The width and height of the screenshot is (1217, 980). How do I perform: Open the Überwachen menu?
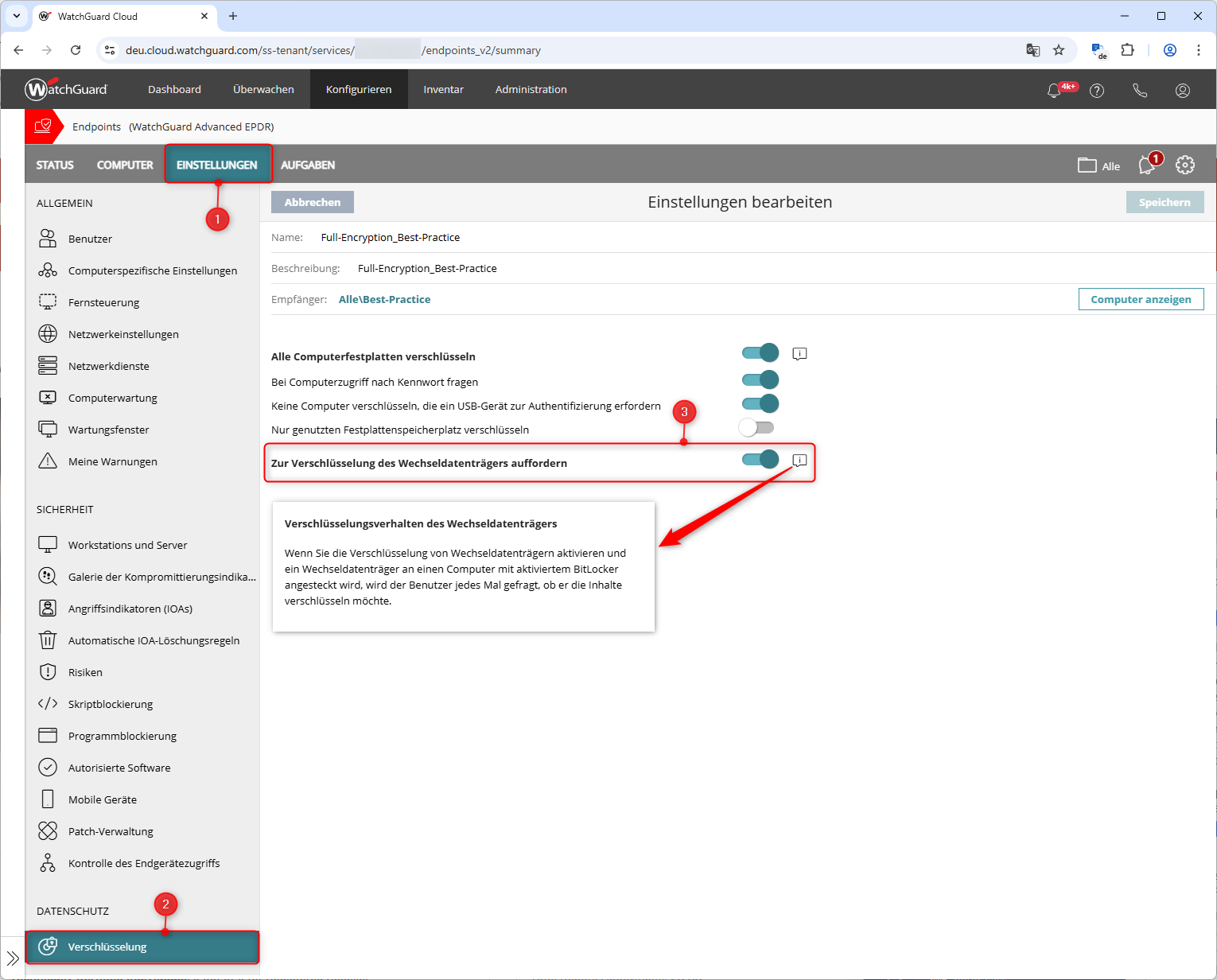[263, 89]
